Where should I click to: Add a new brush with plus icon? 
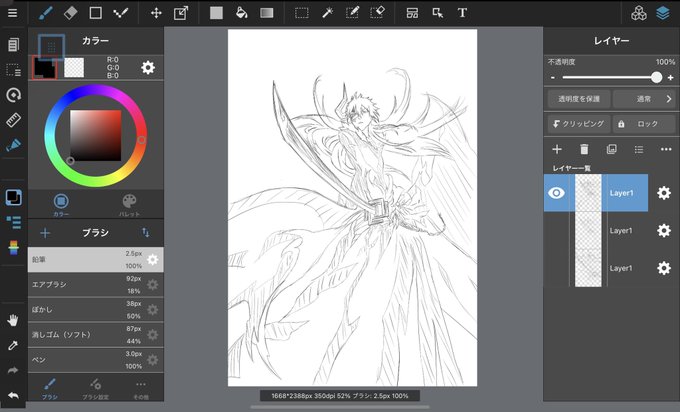[x=45, y=233]
